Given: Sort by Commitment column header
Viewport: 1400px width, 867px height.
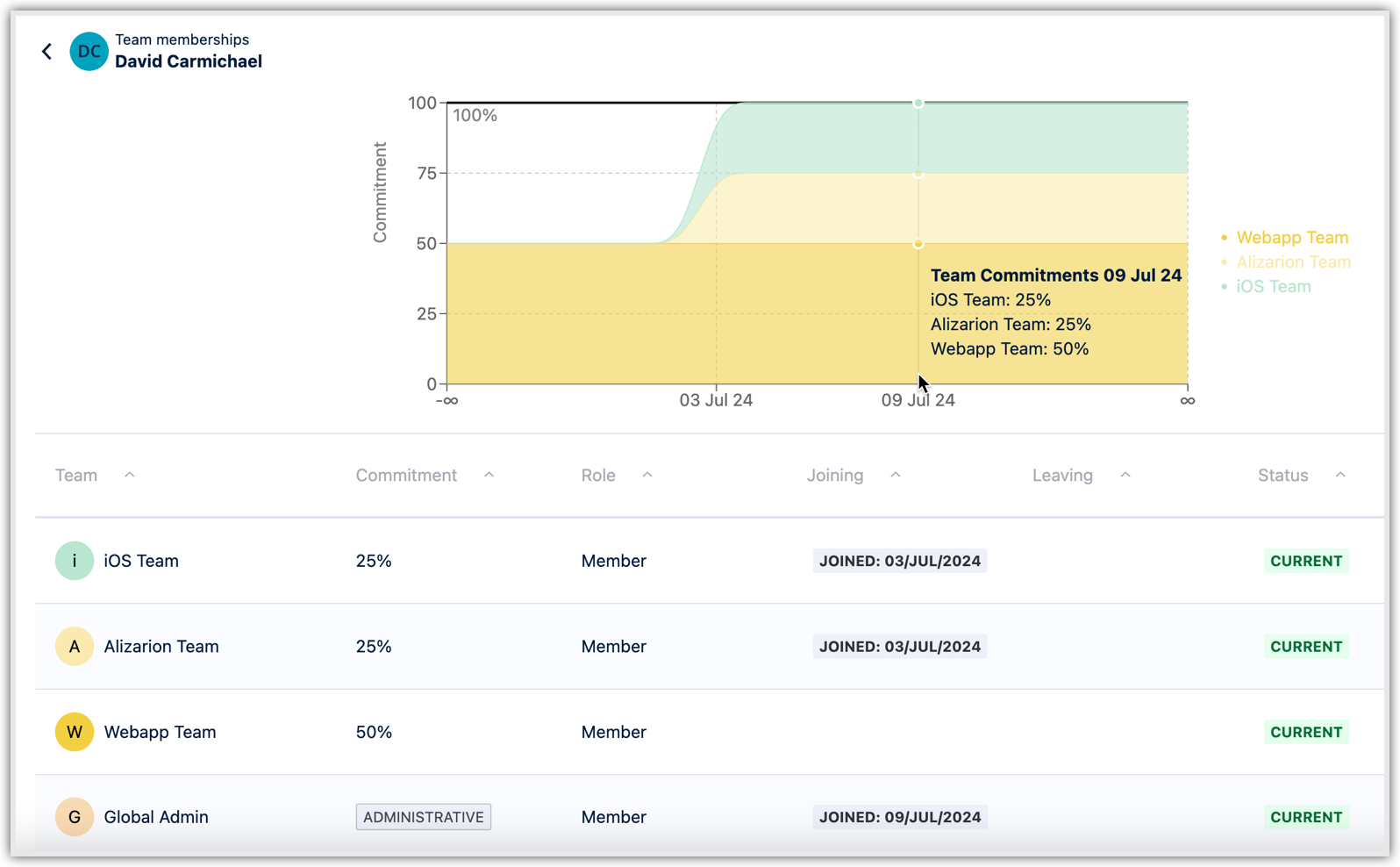Looking at the screenshot, I should click(406, 476).
